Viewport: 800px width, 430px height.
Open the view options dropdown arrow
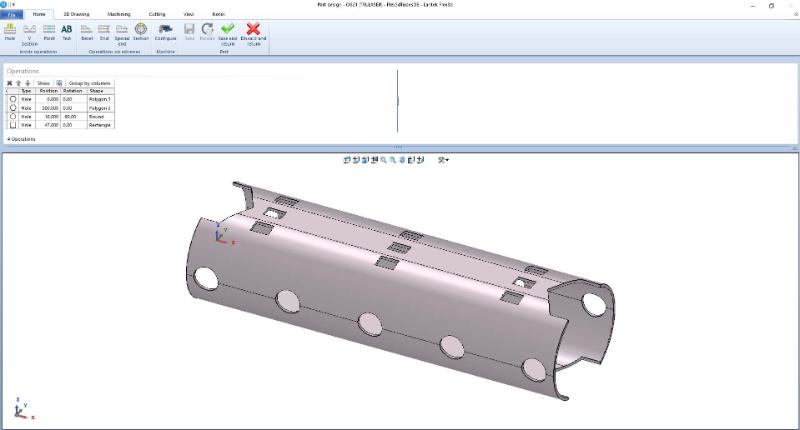(x=446, y=160)
